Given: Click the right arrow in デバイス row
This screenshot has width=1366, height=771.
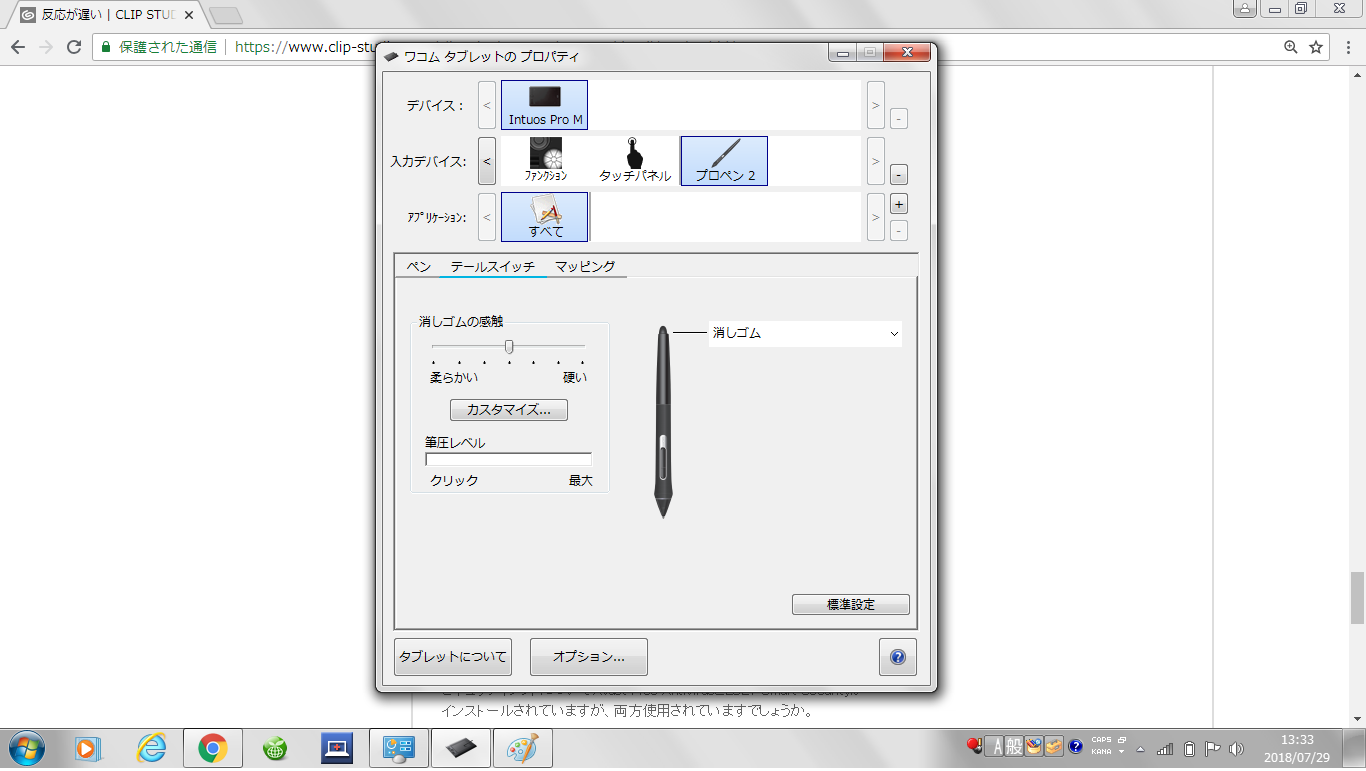Looking at the screenshot, I should point(876,105).
